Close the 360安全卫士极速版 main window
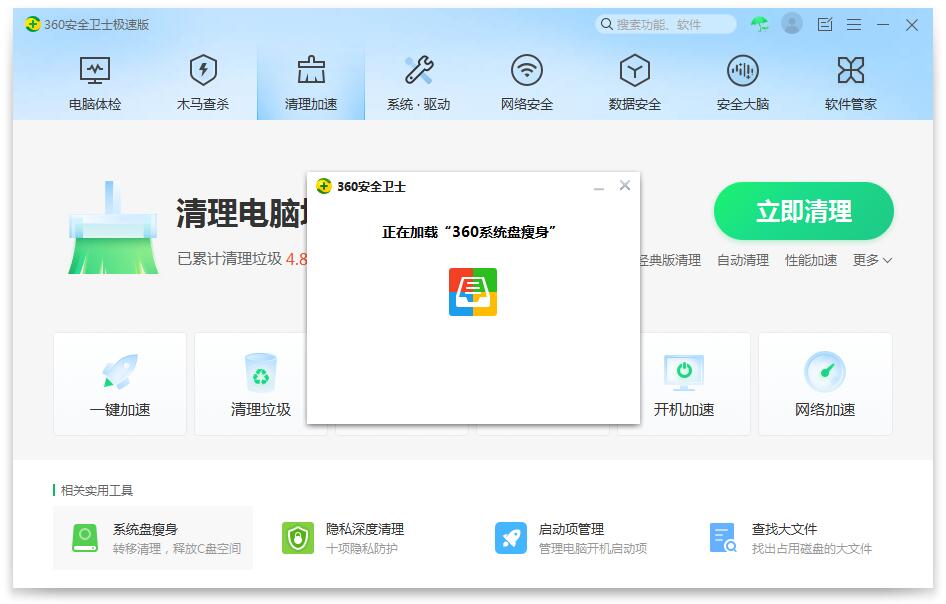The height and width of the screenshot is (604, 946). 912,25
